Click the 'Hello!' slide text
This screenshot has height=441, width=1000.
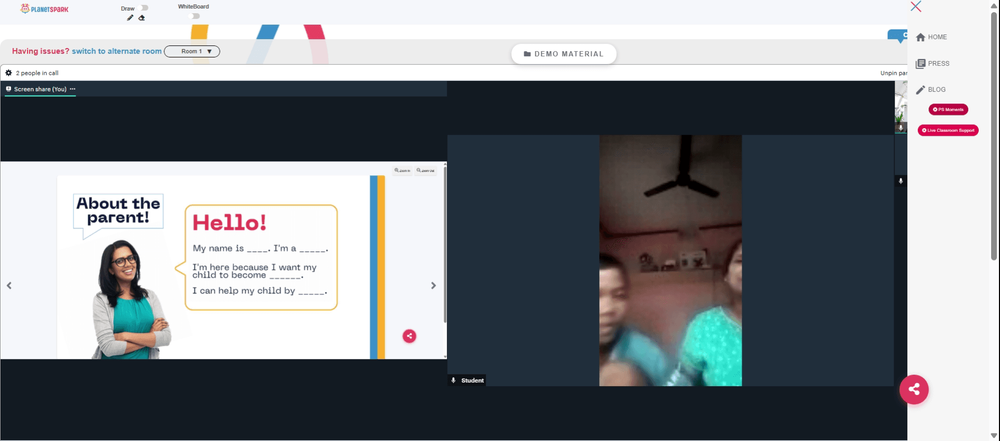coord(230,223)
